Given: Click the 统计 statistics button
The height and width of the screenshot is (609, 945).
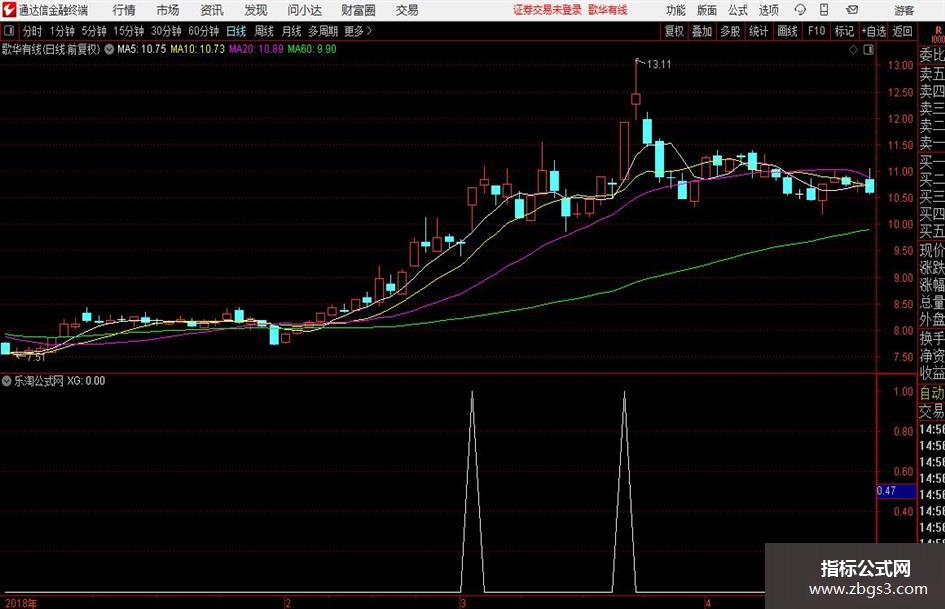Looking at the screenshot, I should click(x=758, y=31).
